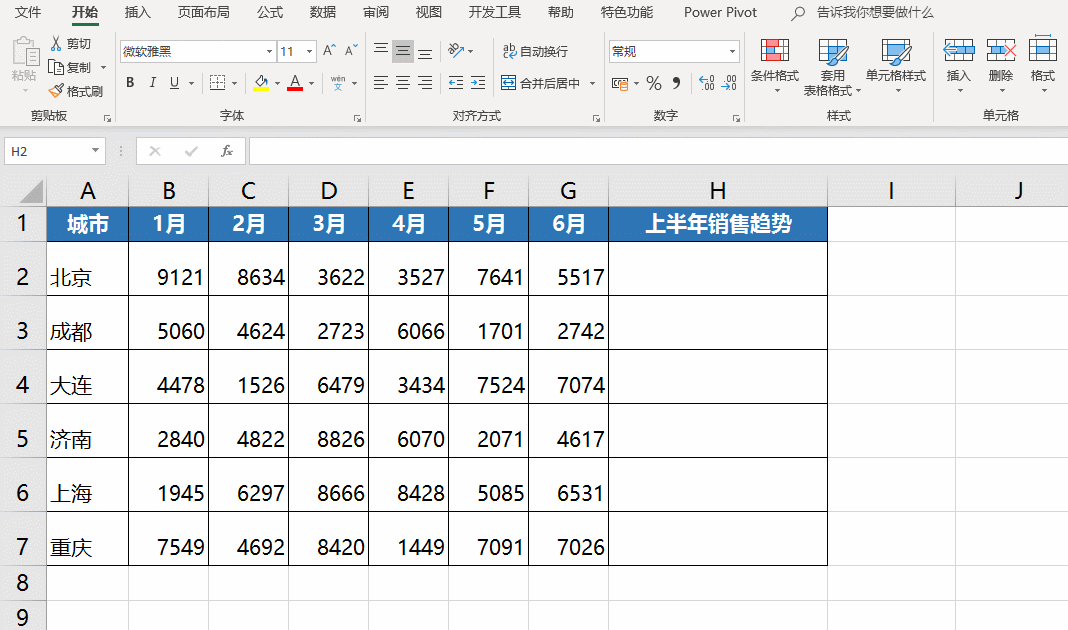Open Cell Styles (单元格样式)
The height and width of the screenshot is (630, 1068).
(x=896, y=65)
